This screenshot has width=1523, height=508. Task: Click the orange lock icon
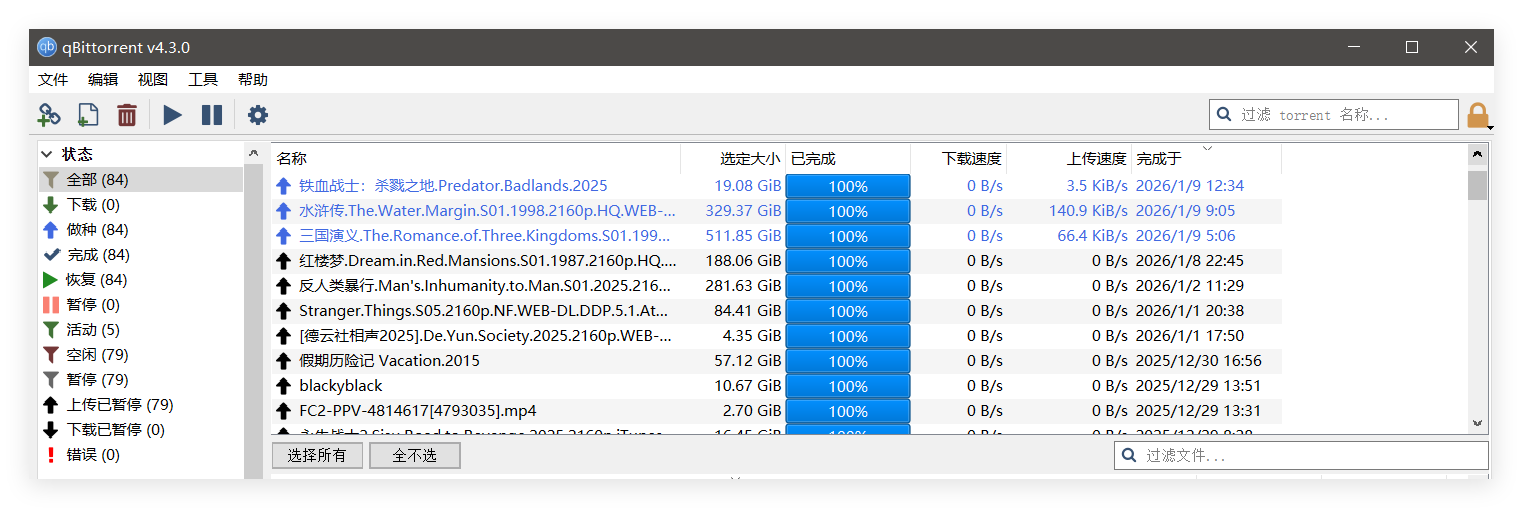[1478, 115]
